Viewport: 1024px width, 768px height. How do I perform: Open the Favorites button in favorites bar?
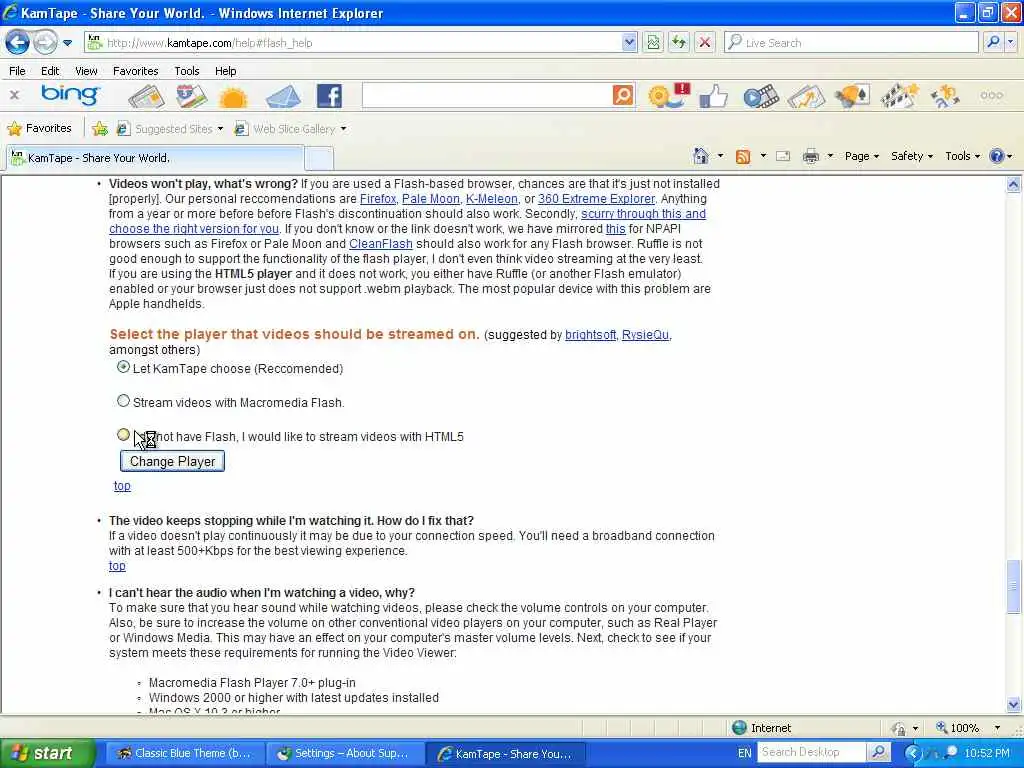(39, 129)
